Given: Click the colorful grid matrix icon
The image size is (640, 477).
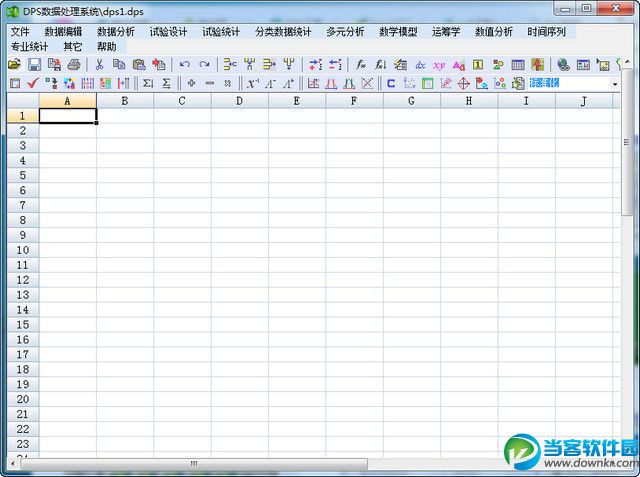Looking at the screenshot, I should coord(105,84).
